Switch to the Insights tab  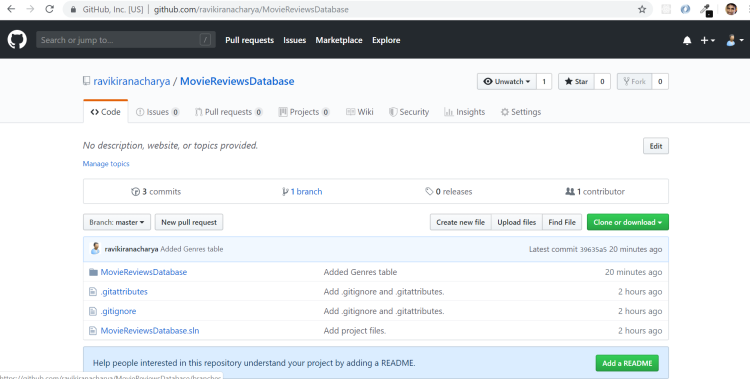(x=464, y=112)
